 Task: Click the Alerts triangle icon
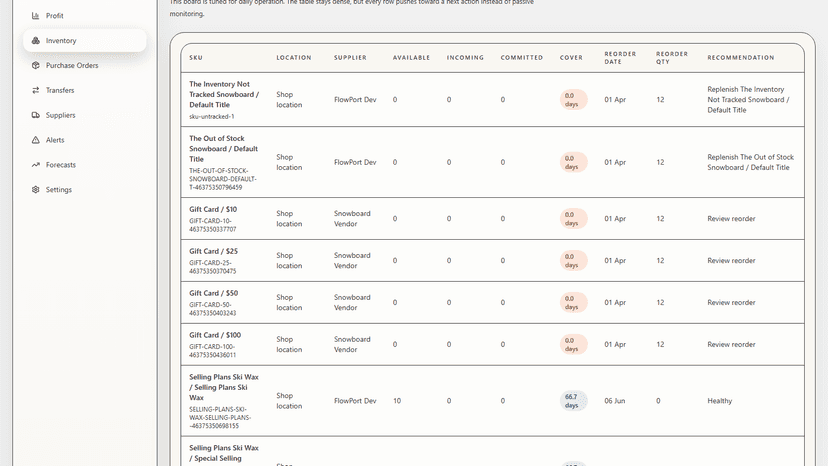pos(35,140)
